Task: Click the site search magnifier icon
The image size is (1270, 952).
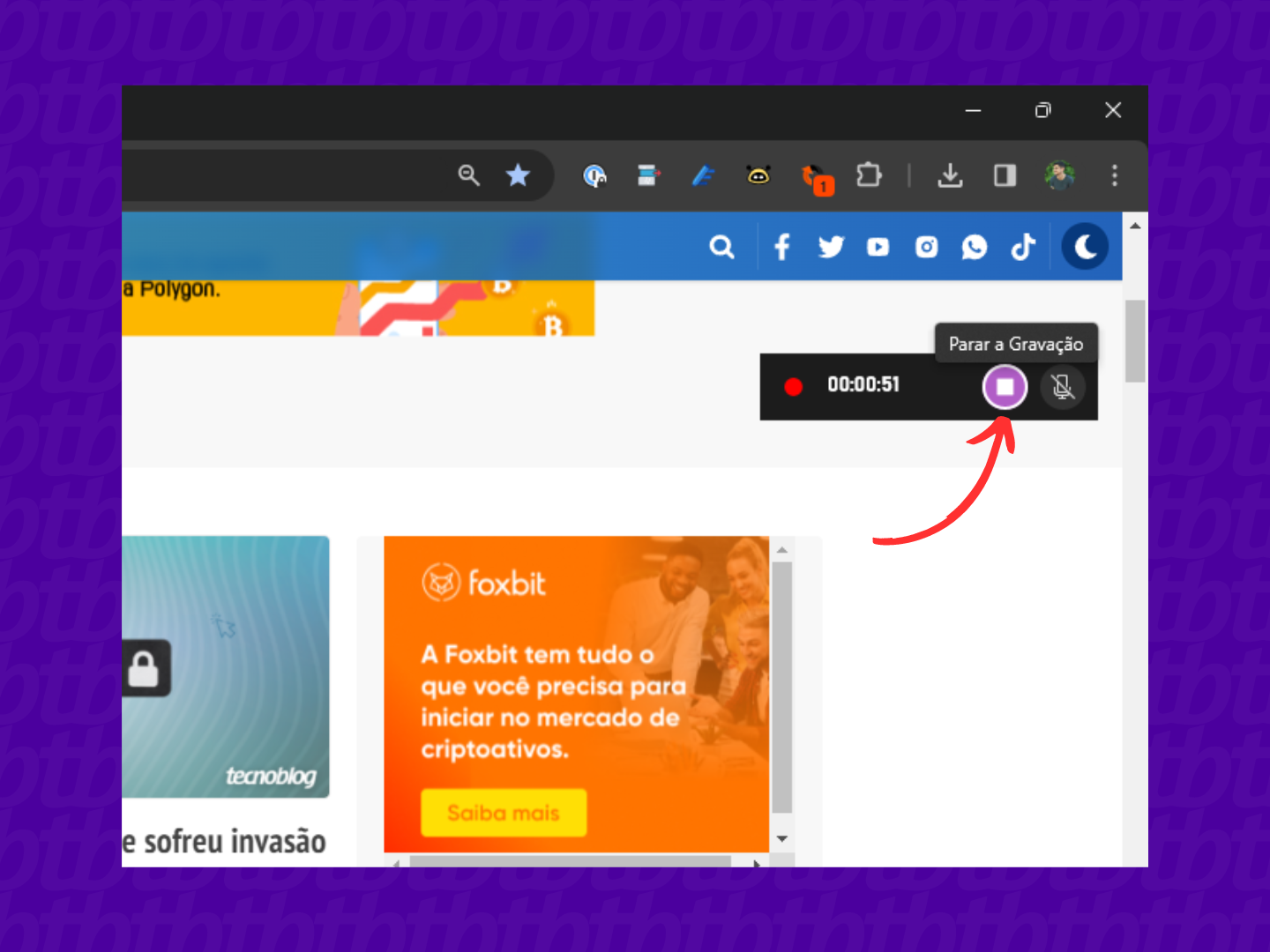Action: click(722, 247)
